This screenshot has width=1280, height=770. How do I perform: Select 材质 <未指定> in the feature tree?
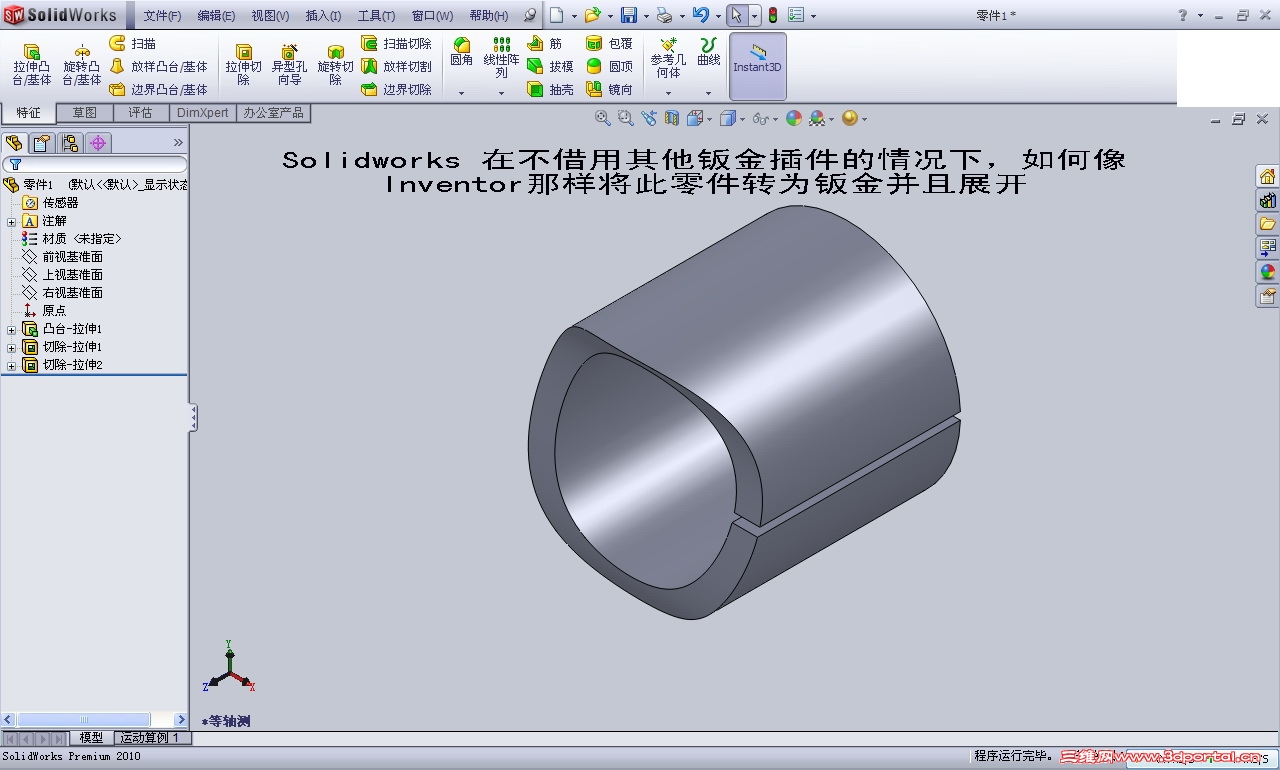coord(71,239)
